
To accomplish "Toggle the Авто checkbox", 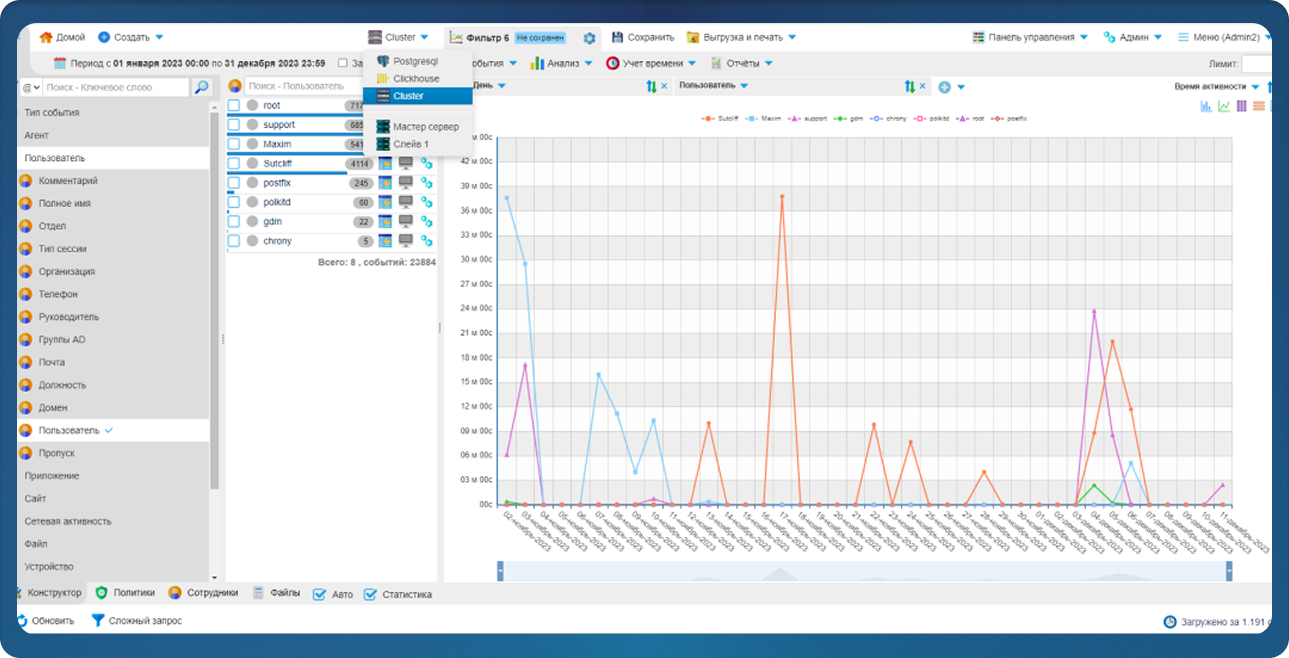I will [320, 594].
